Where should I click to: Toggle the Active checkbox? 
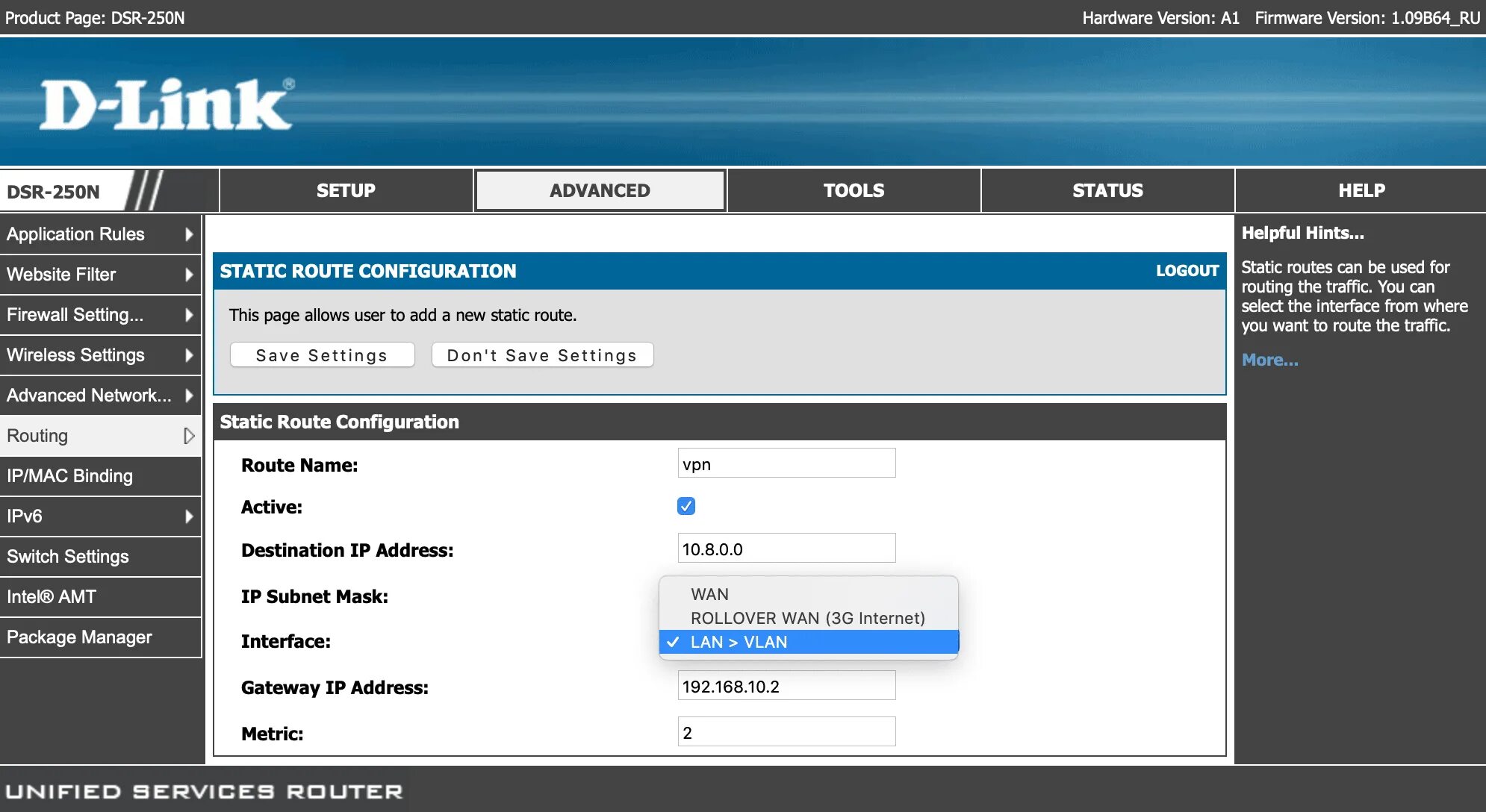686,506
